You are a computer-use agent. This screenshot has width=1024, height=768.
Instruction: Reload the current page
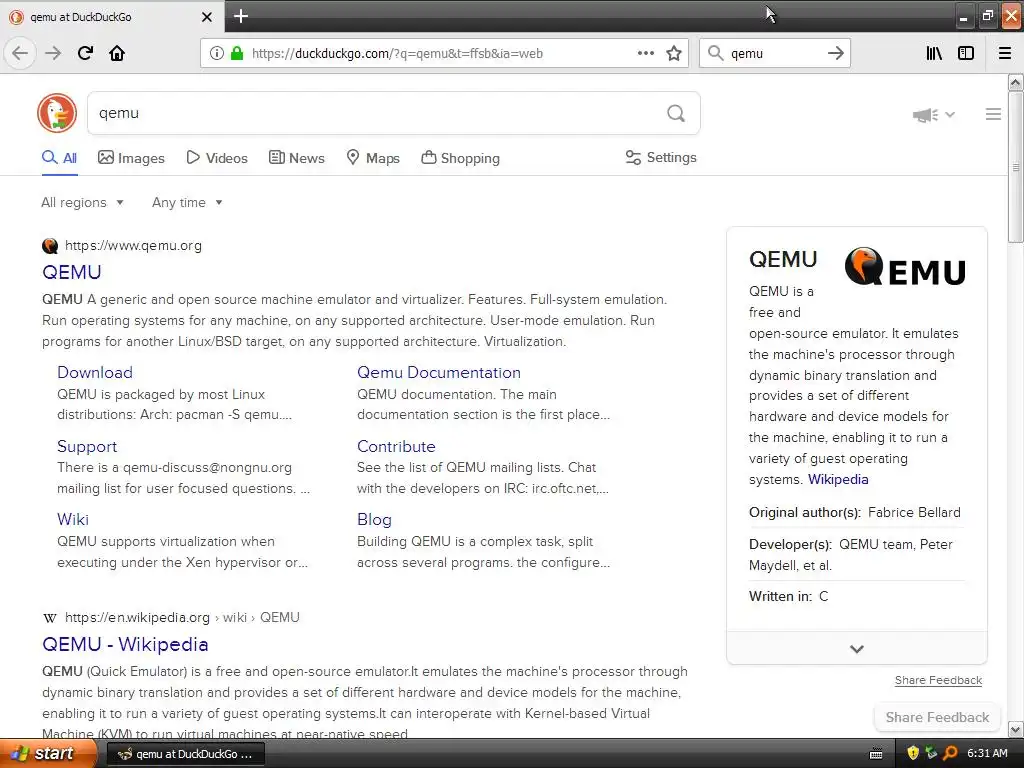(85, 53)
